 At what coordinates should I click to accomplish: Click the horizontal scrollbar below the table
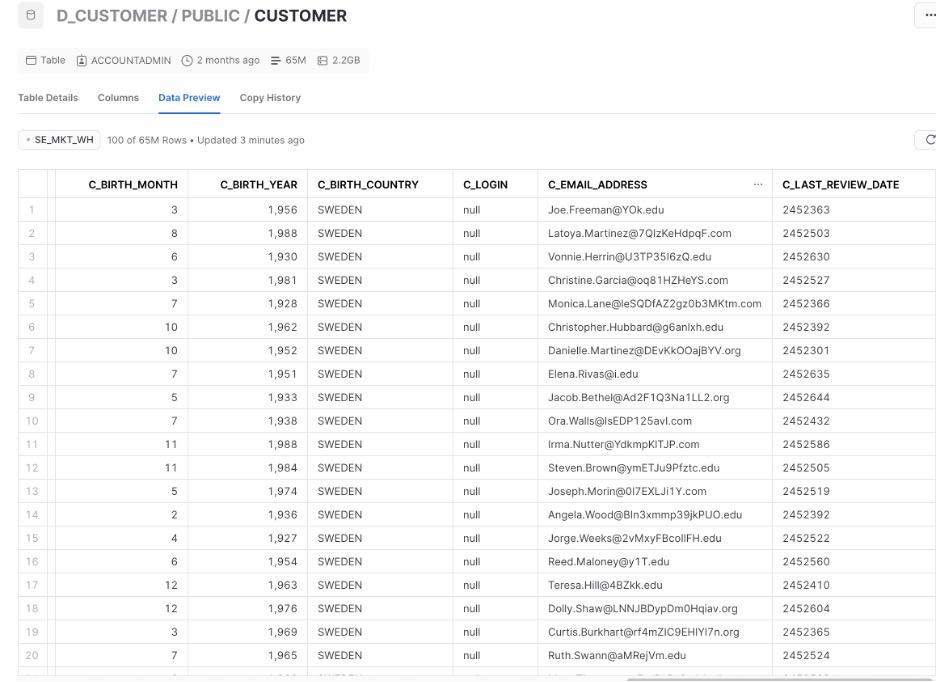point(760,678)
